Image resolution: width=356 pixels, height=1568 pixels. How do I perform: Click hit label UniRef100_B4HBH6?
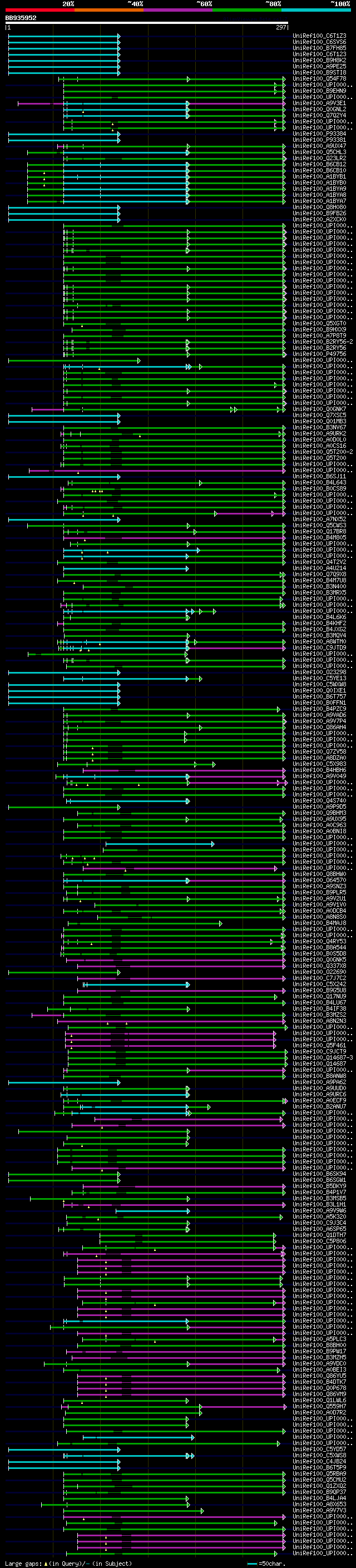pyautogui.click(x=319, y=770)
